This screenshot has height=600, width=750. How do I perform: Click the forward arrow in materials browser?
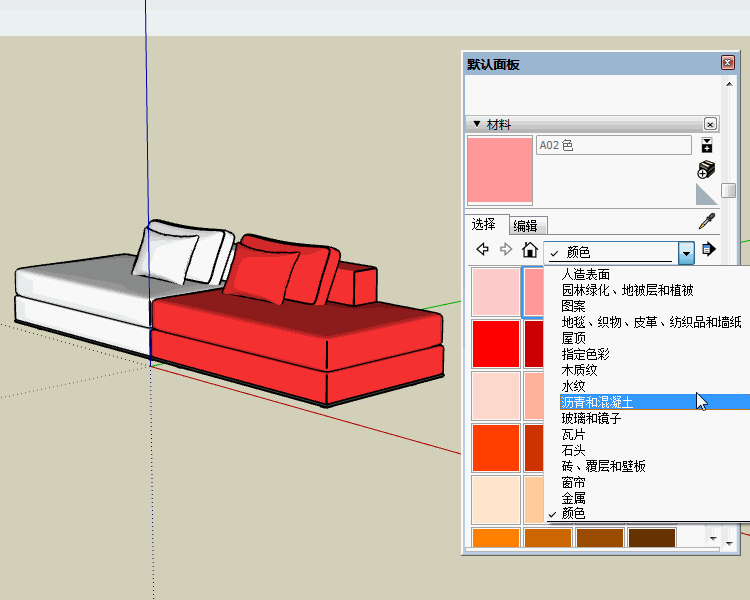tap(506, 250)
